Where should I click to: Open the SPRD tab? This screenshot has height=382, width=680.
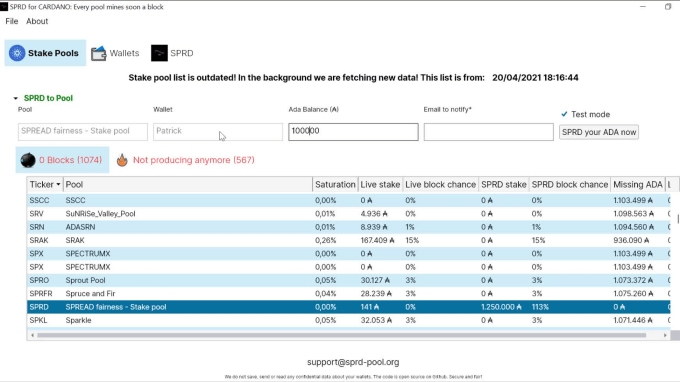172,53
